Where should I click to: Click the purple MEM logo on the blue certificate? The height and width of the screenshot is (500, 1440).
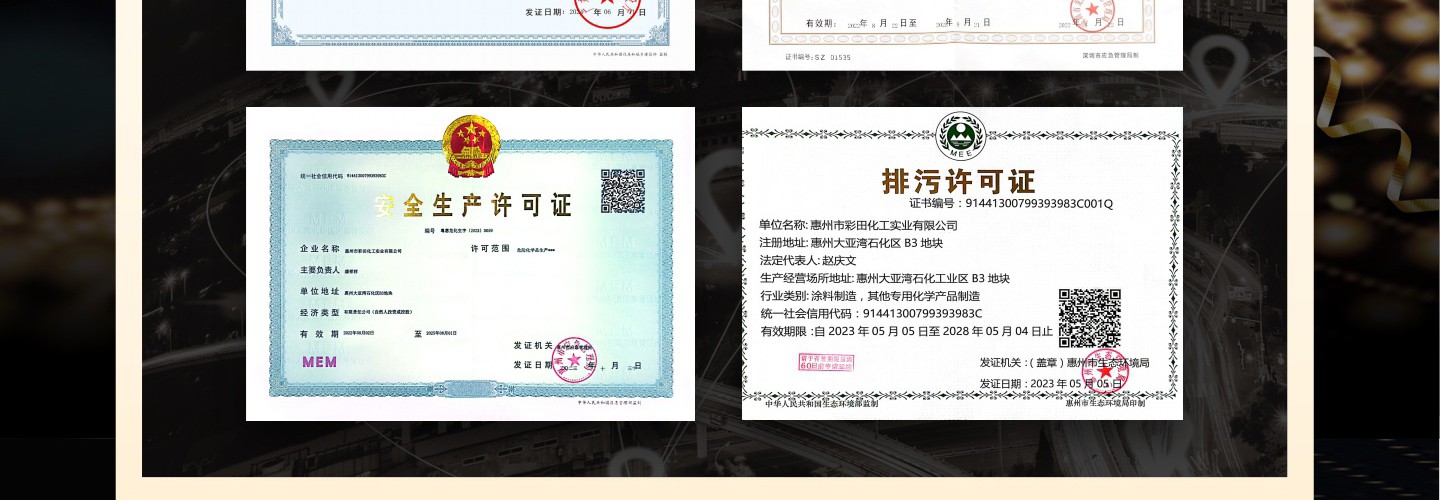[x=320, y=361]
